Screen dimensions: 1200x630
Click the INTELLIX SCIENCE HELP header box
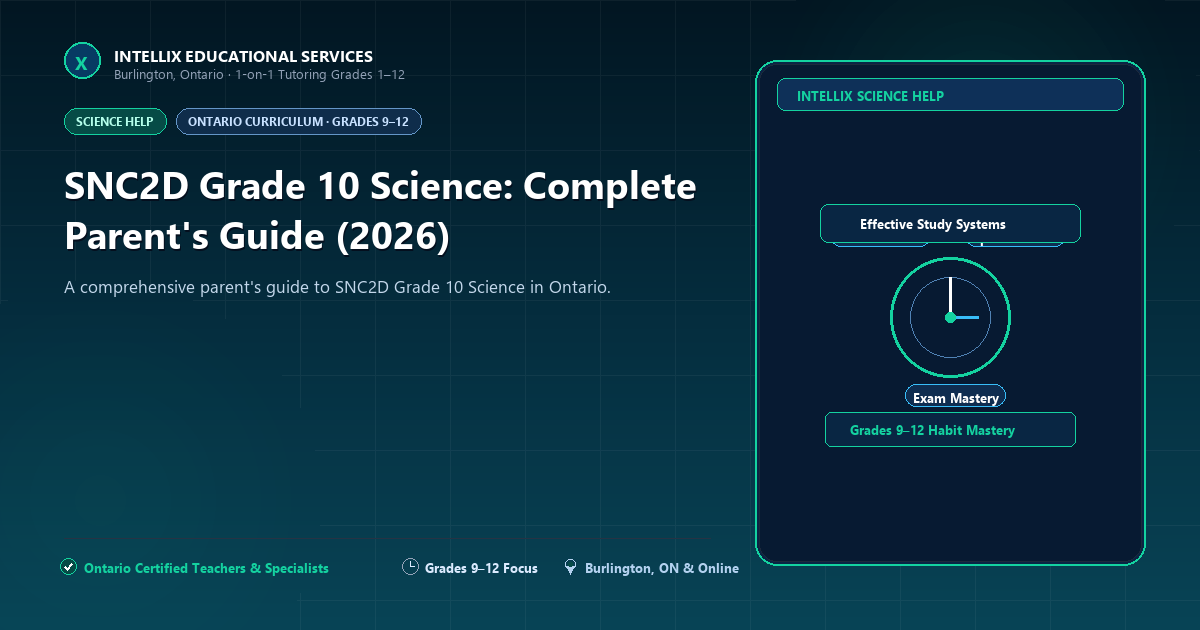(950, 95)
